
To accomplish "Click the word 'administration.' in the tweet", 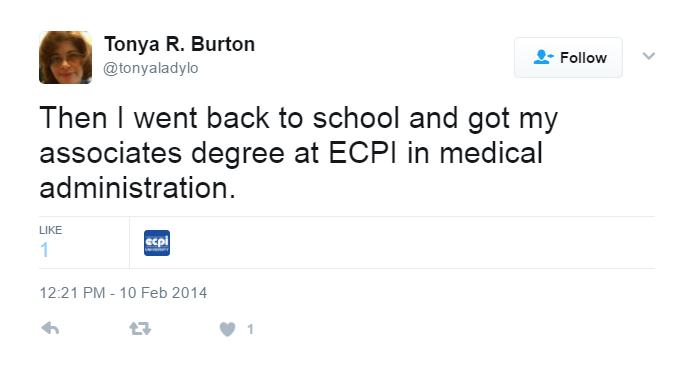I will click(137, 188).
